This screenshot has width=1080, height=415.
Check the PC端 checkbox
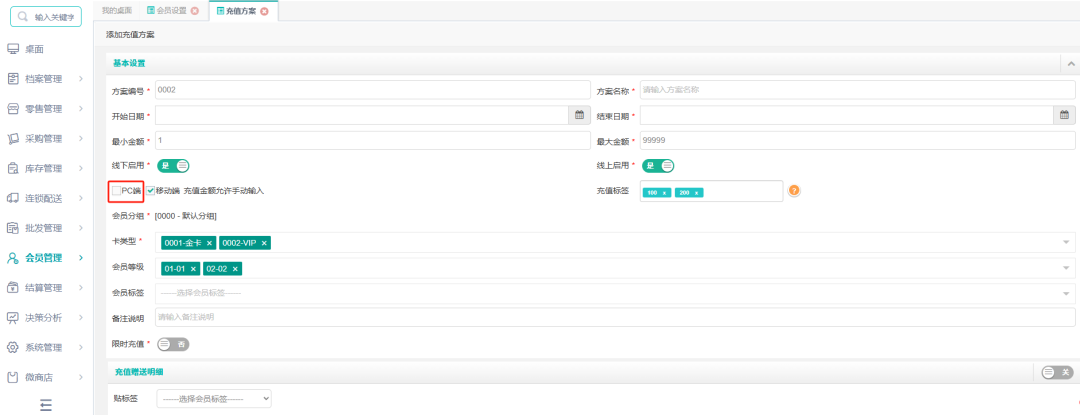116,191
